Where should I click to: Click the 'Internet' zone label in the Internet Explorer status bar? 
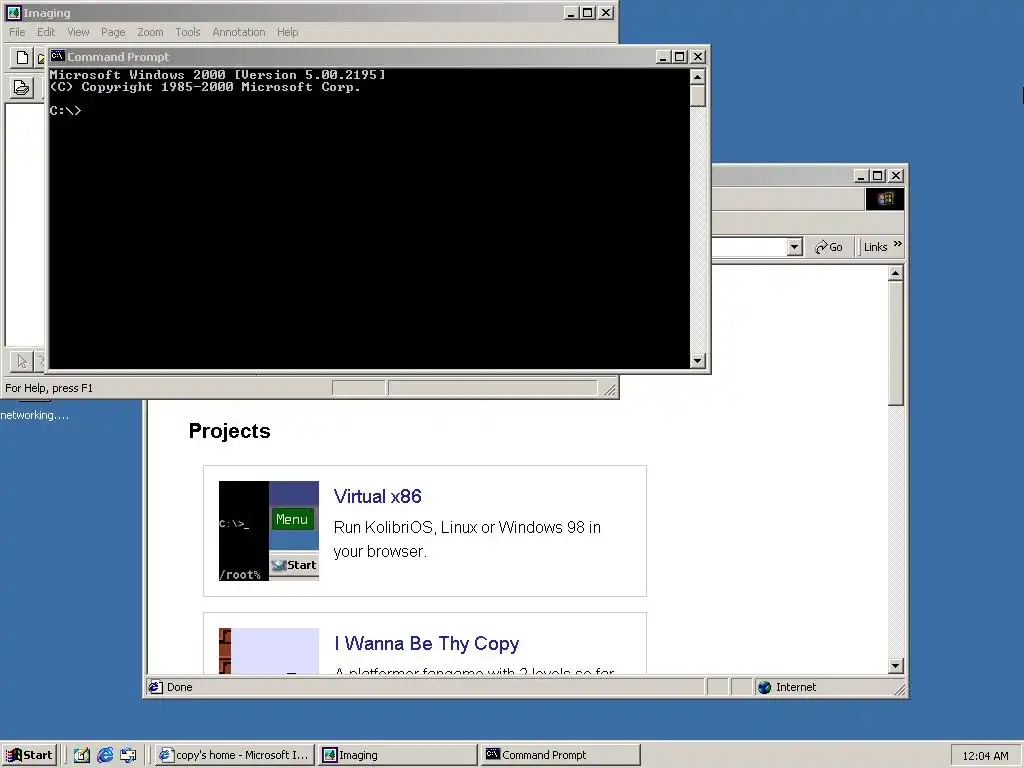(x=795, y=687)
